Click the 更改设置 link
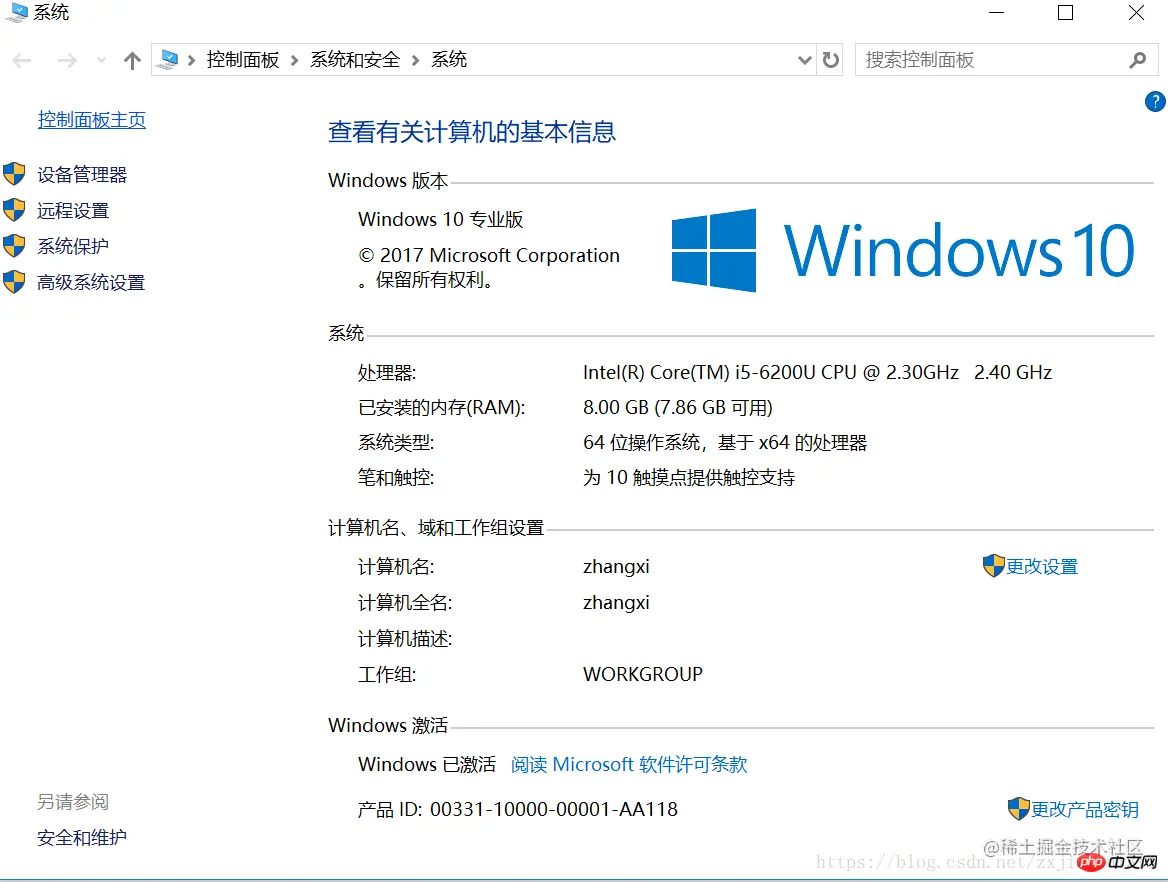Viewport: 1168px width, 882px height. pyautogui.click(x=1043, y=566)
